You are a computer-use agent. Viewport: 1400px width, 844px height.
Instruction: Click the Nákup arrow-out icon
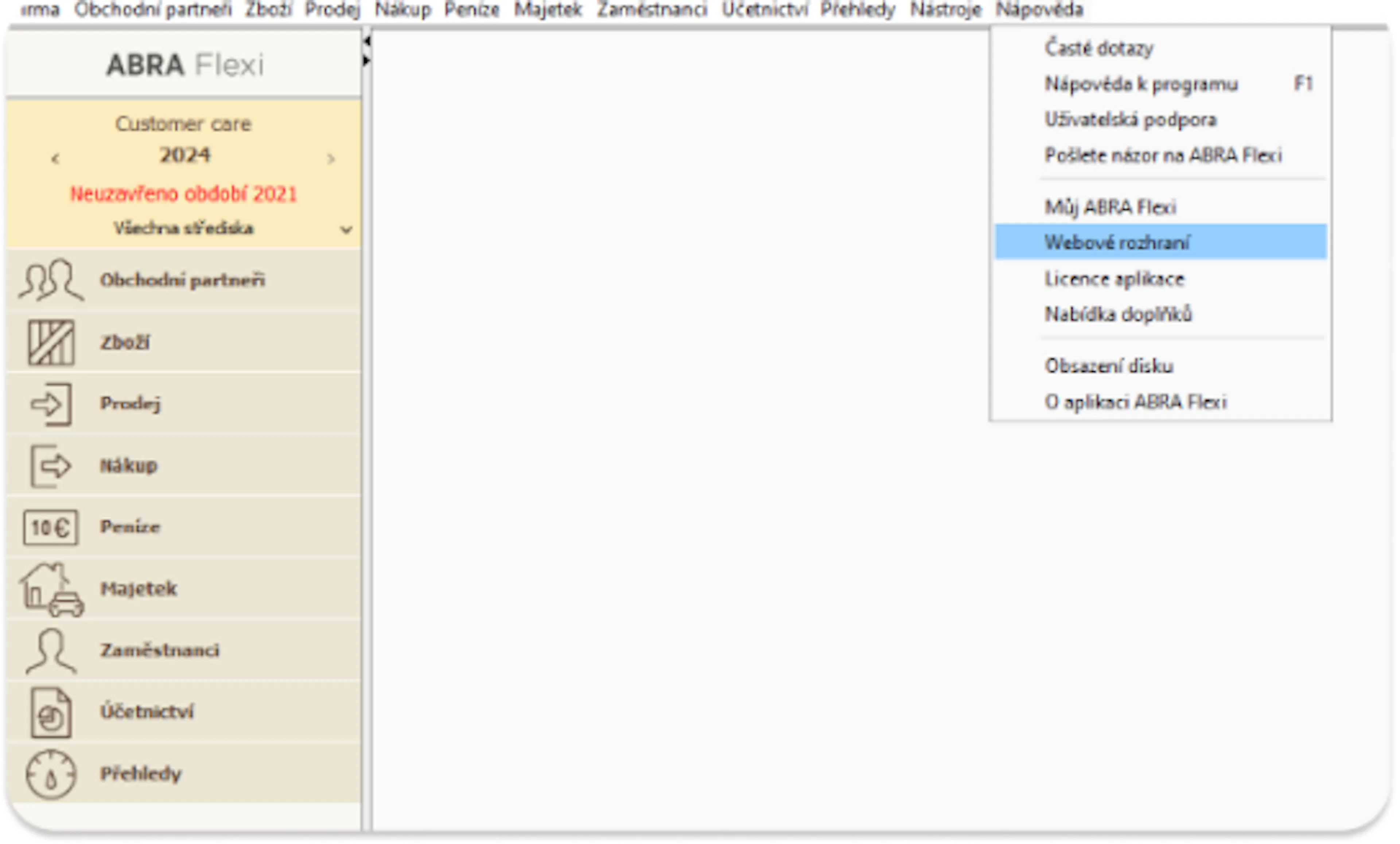(x=51, y=466)
